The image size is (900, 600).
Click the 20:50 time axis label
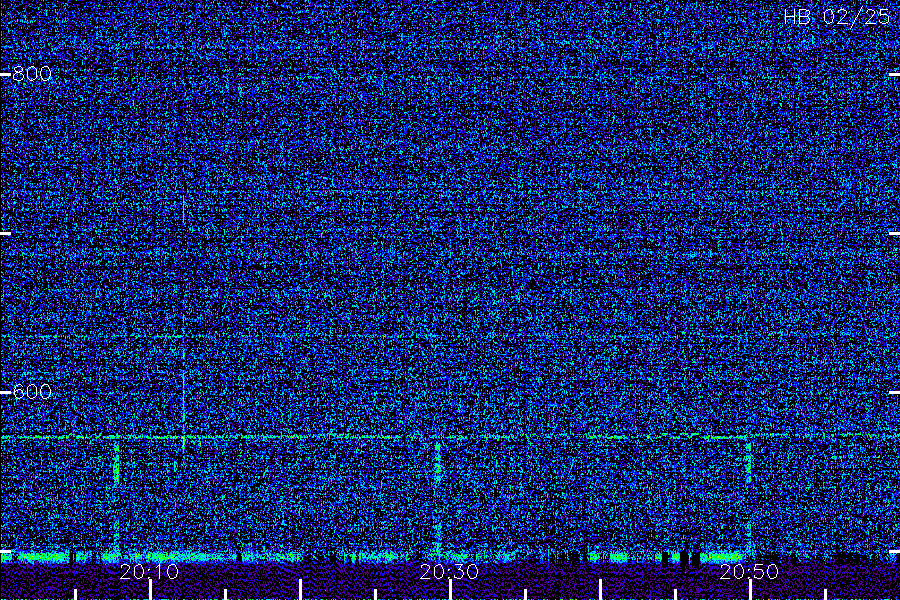(x=749, y=572)
